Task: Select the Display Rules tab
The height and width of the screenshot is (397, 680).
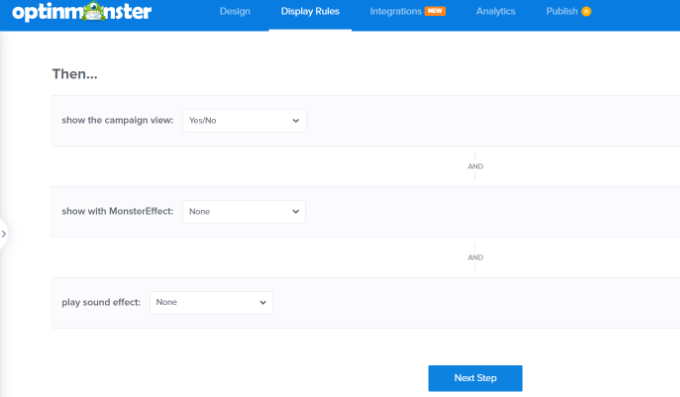Action: [310, 11]
